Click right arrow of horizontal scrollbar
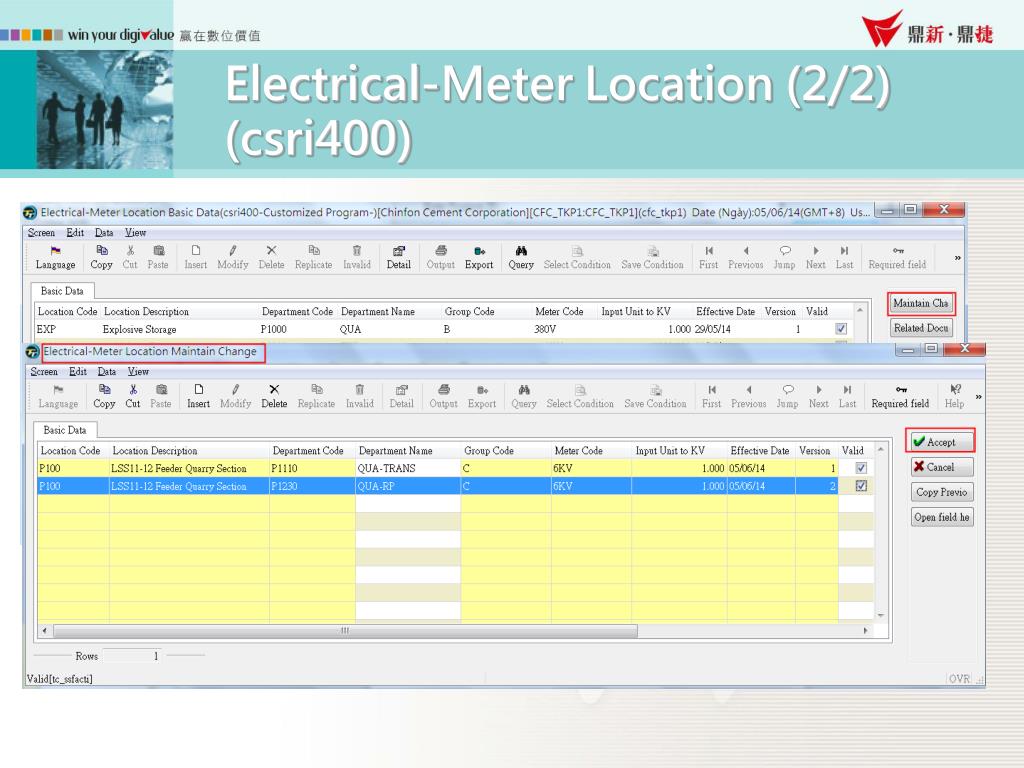Viewport: 1024px width, 768px height. (x=866, y=630)
